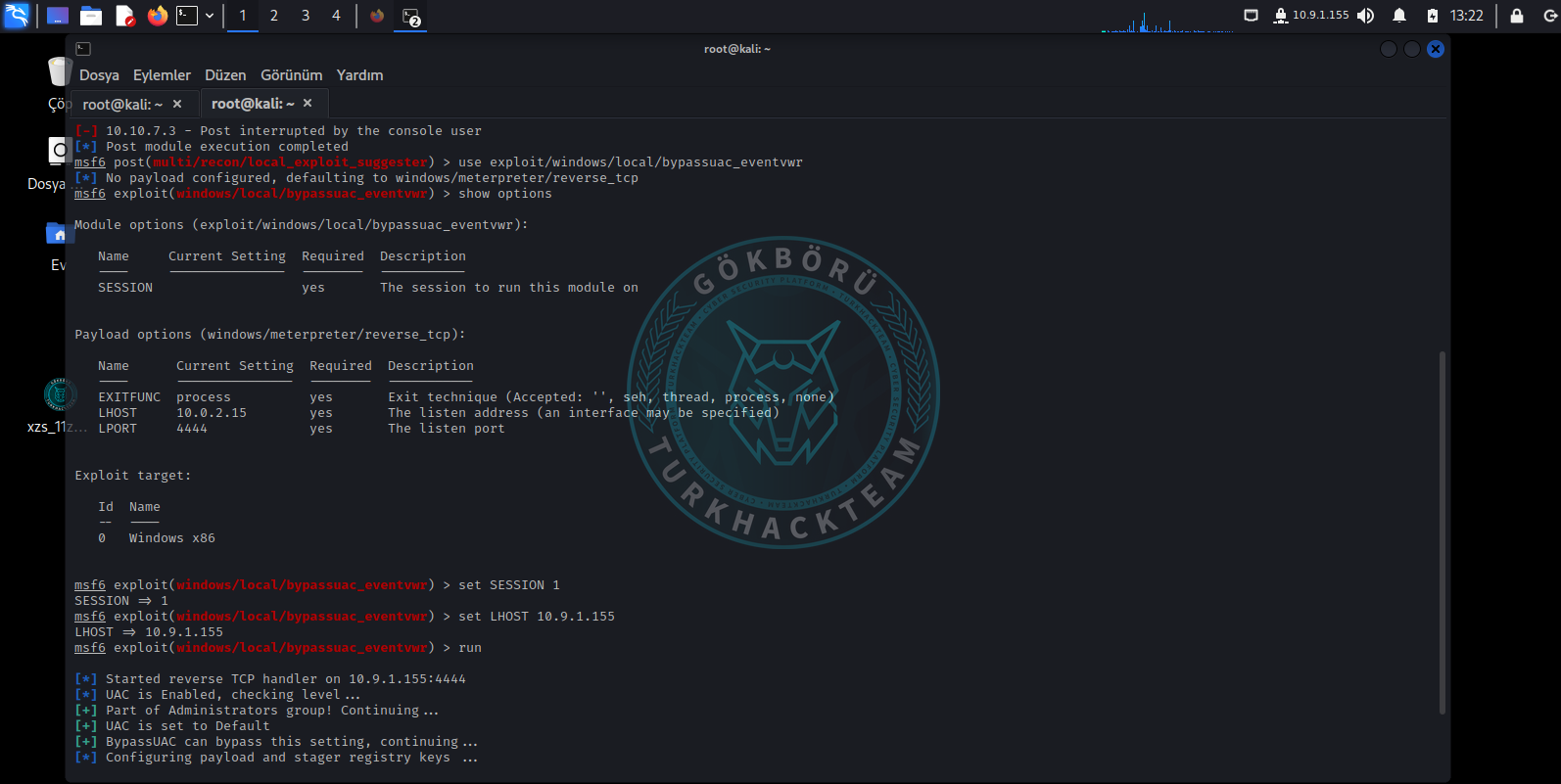Open the Kali applications menu
The image size is (1561, 784).
point(17,16)
